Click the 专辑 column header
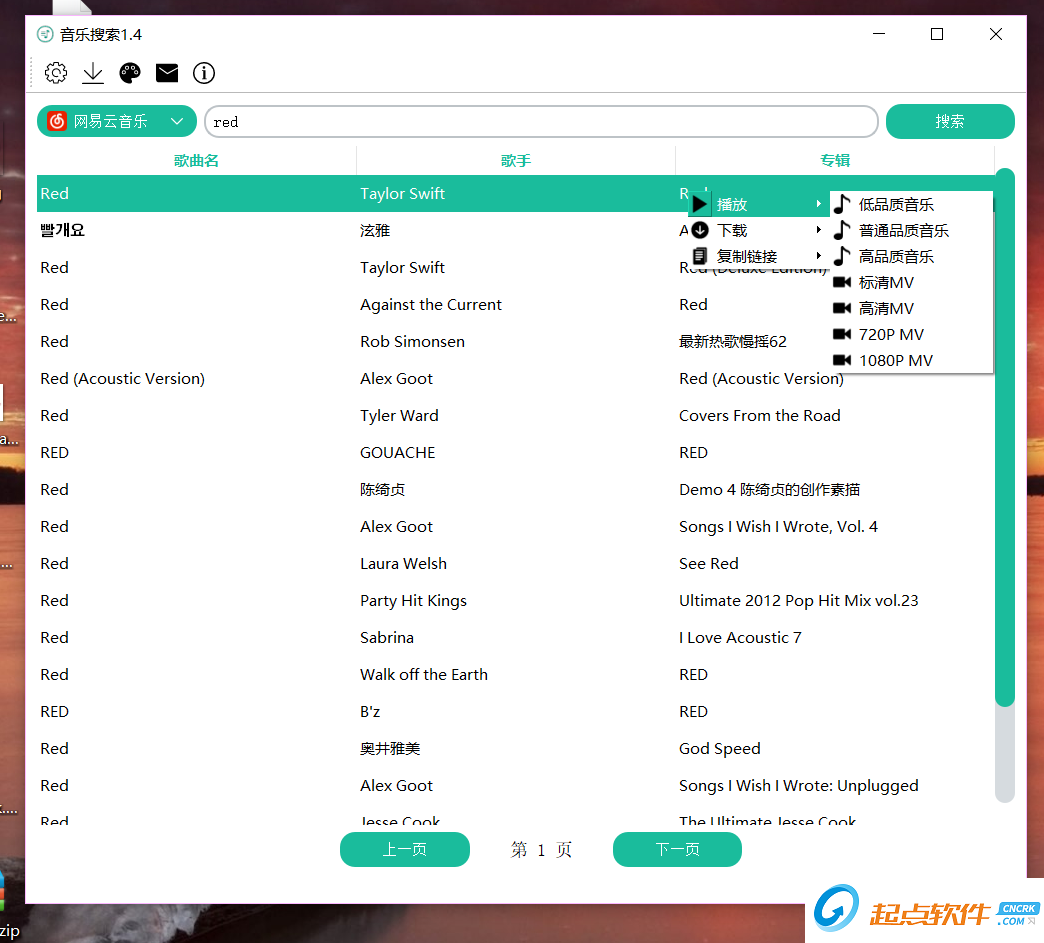The height and width of the screenshot is (943, 1044). click(x=835, y=160)
